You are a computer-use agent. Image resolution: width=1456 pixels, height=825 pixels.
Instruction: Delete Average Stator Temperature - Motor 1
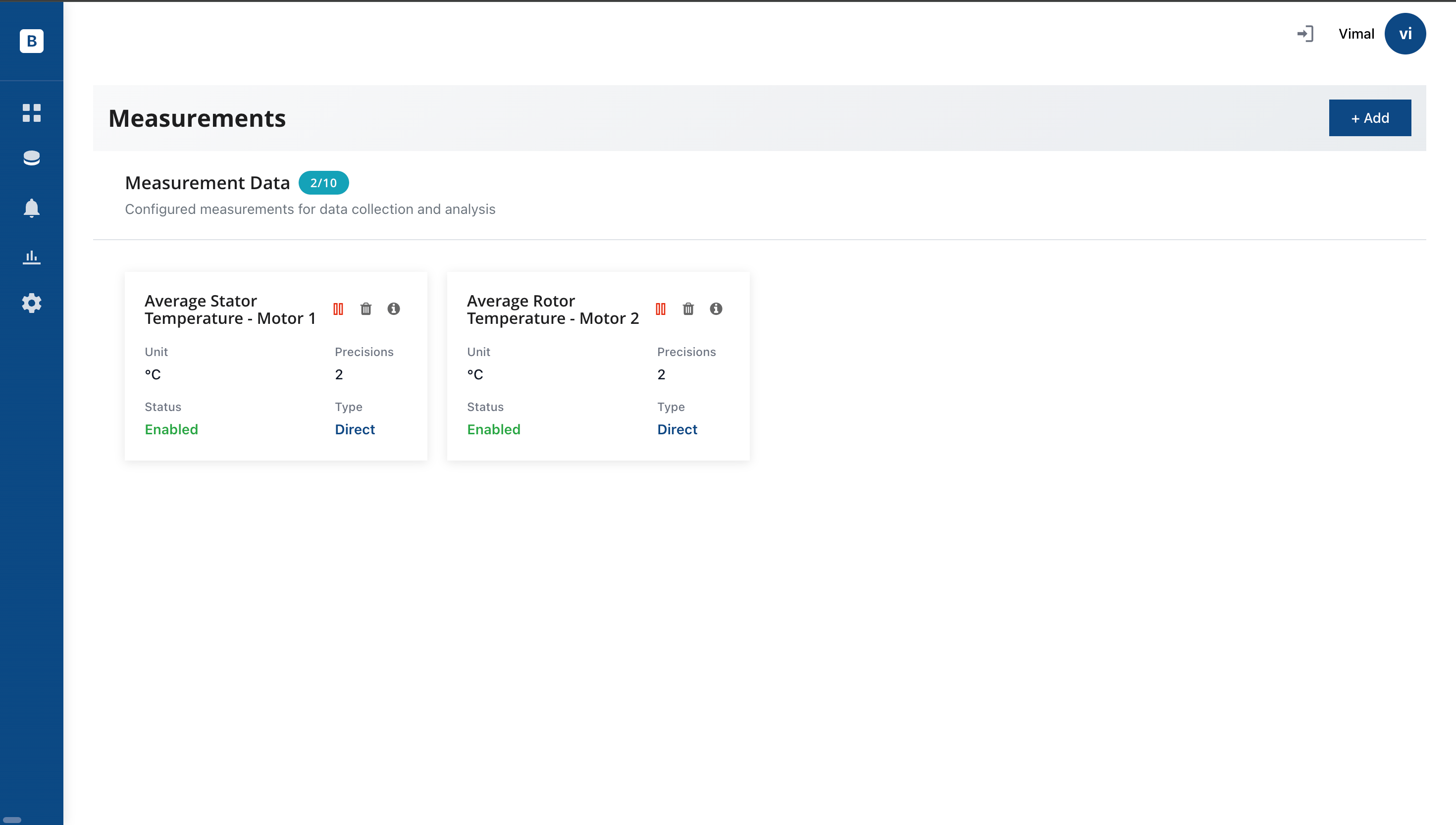(x=366, y=309)
